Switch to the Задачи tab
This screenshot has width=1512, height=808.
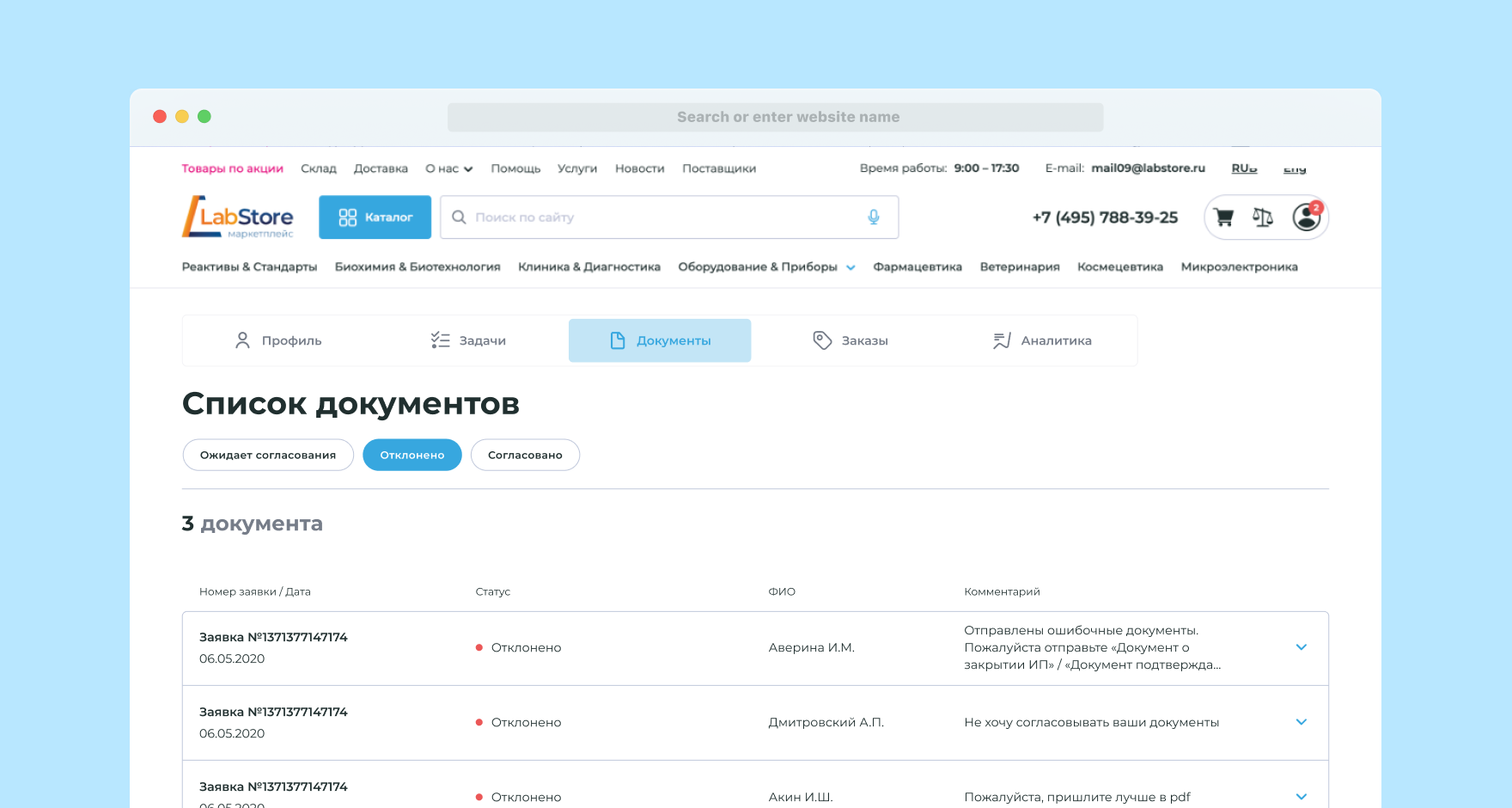pos(469,340)
